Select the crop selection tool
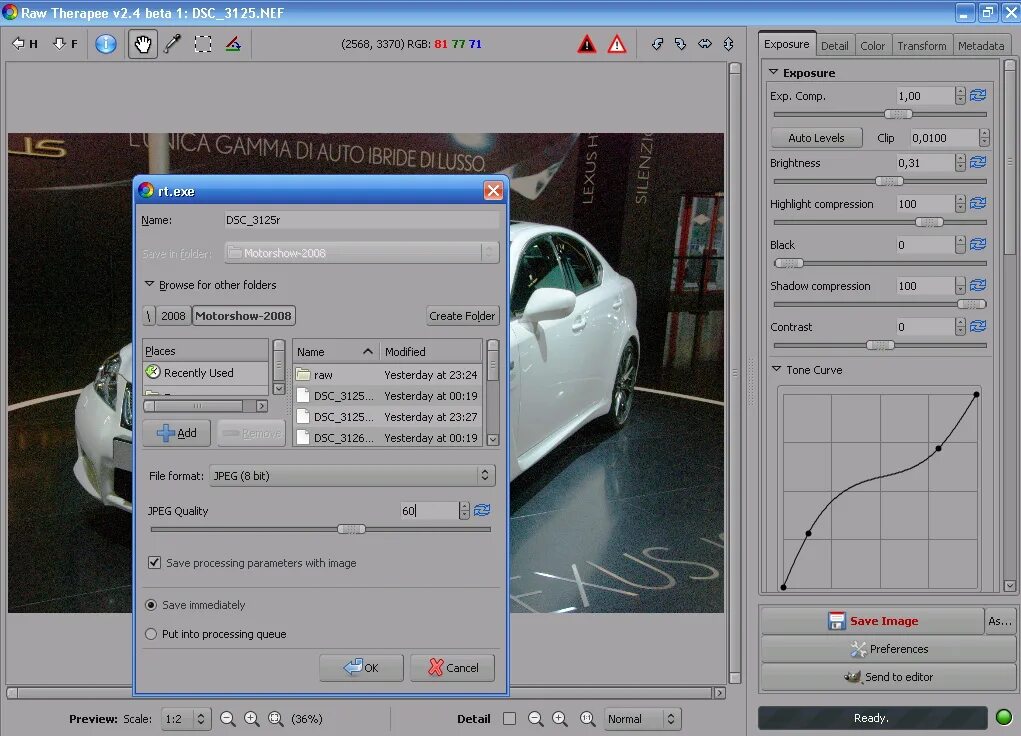Screen dimensions: 1021x736 click(x=203, y=44)
